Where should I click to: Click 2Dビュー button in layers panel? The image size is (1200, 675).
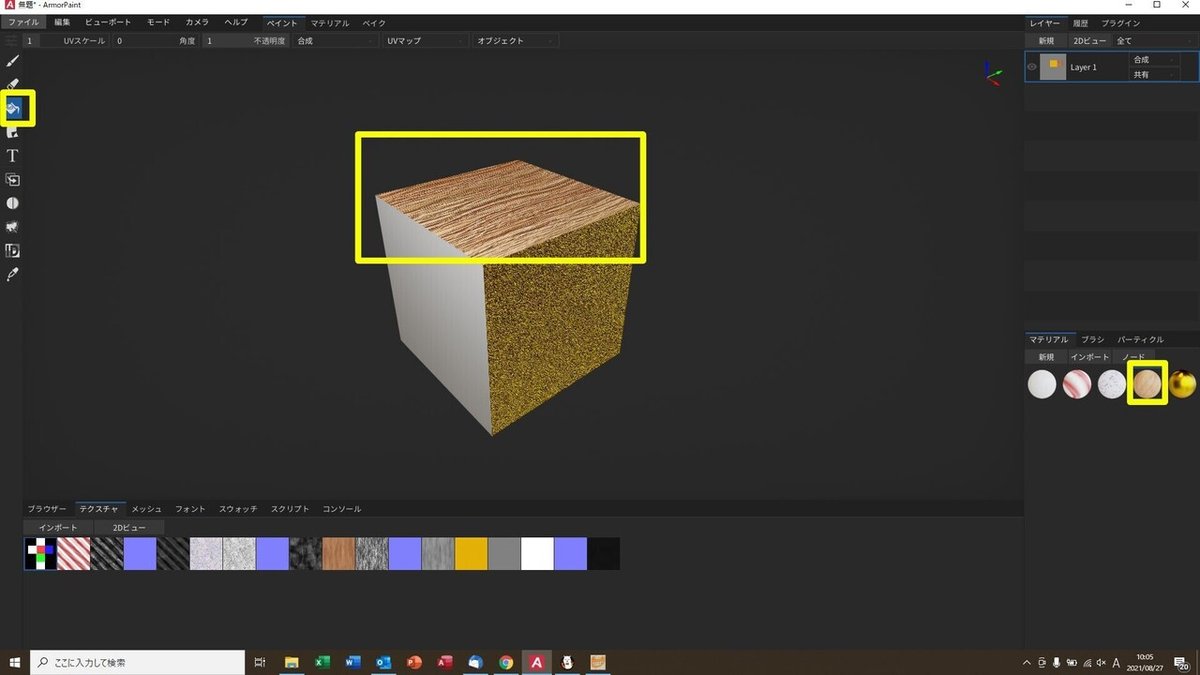pos(1089,41)
